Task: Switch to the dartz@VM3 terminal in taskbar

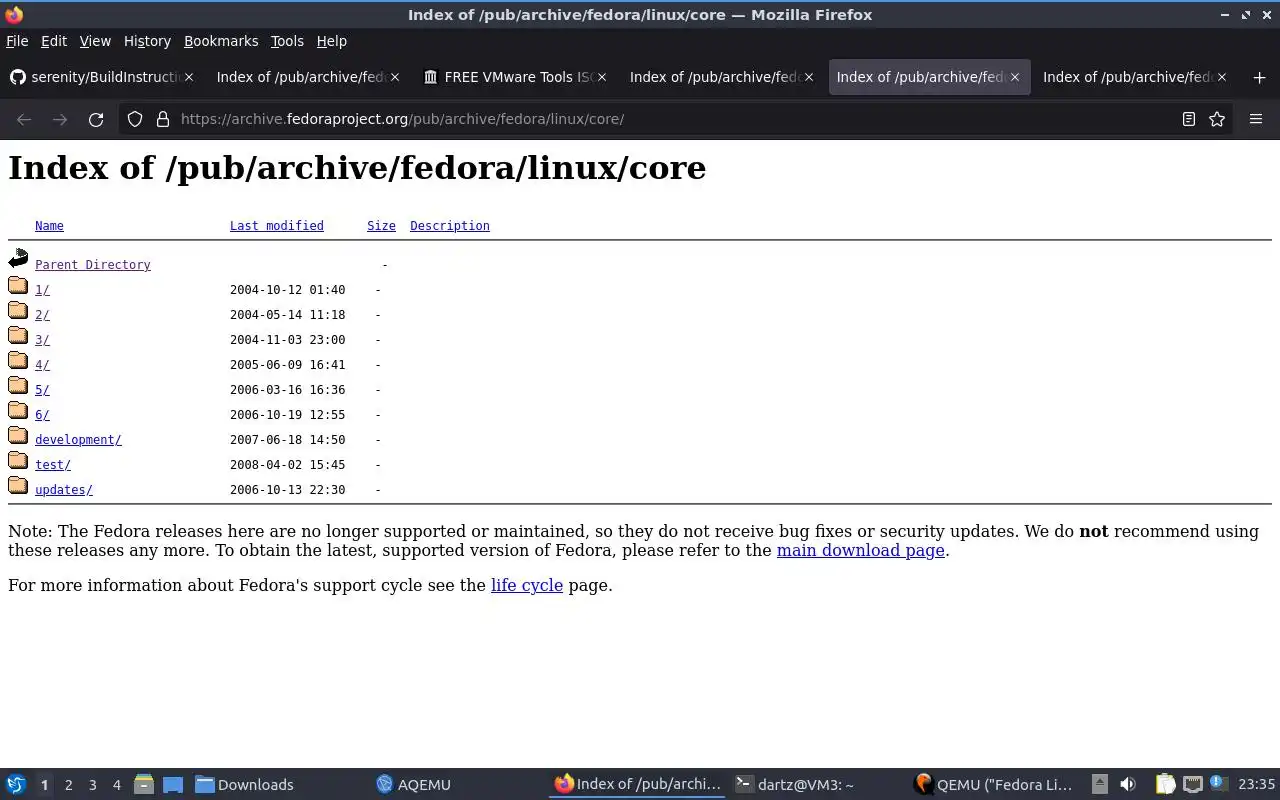Action: [x=816, y=785]
